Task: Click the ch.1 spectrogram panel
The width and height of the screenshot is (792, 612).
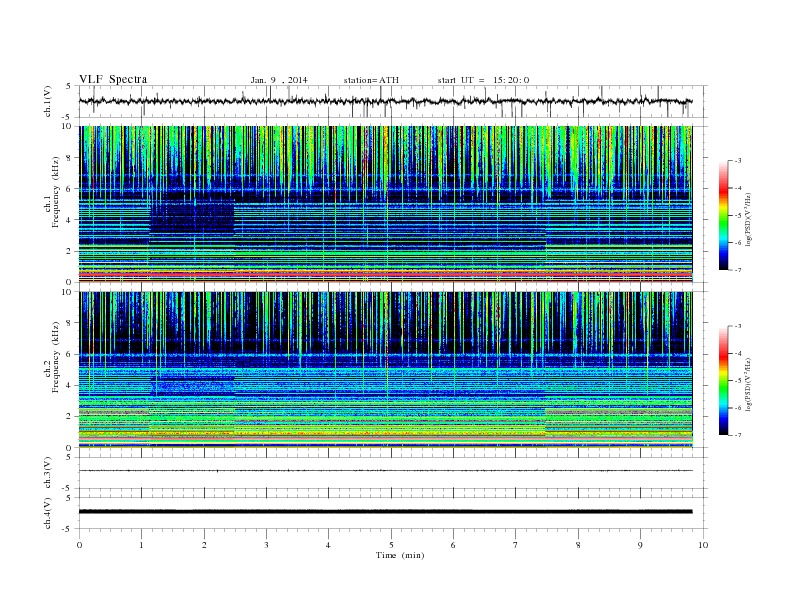Action: tap(385, 204)
